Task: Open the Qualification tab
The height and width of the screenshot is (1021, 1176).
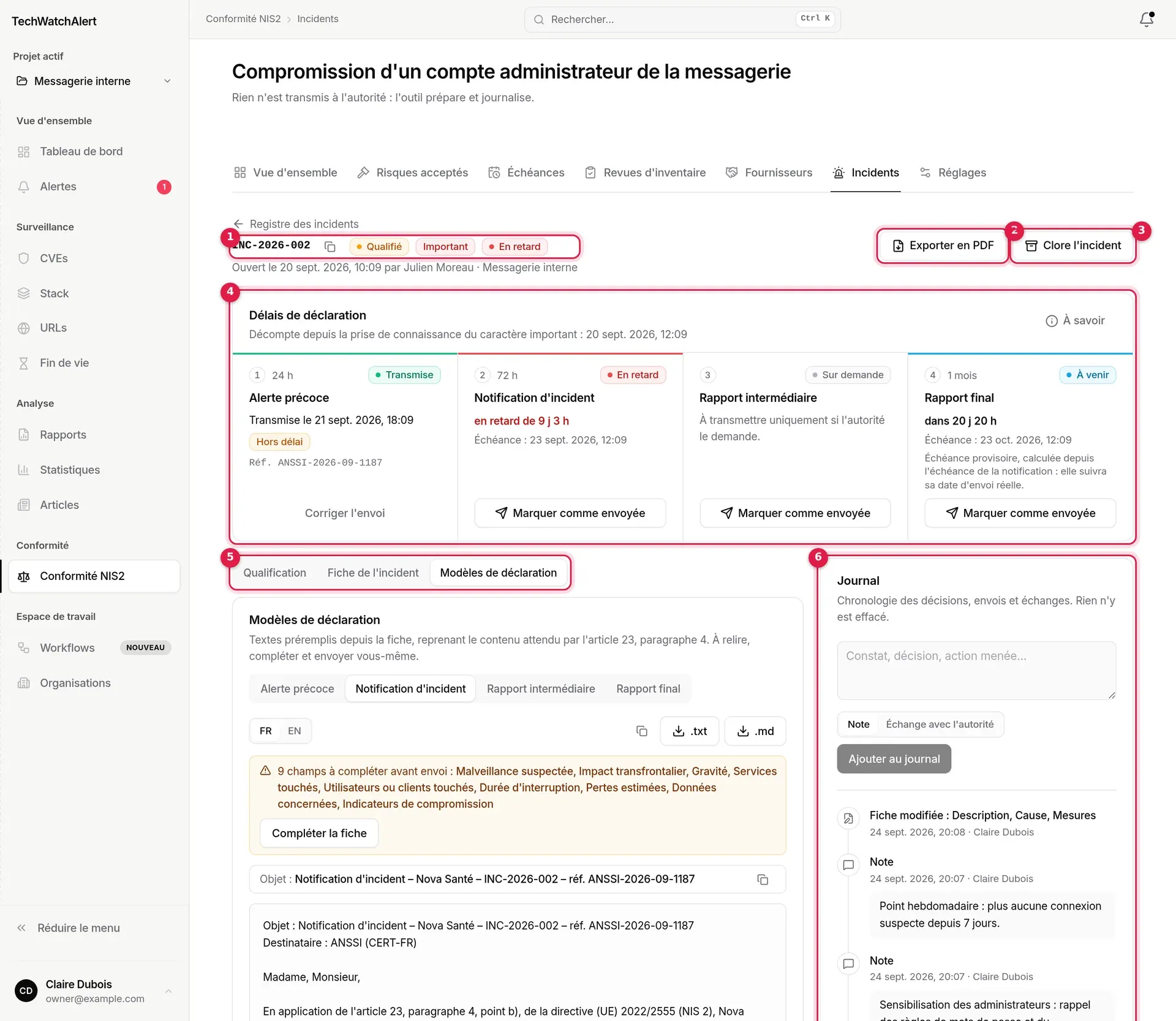Action: (274, 573)
